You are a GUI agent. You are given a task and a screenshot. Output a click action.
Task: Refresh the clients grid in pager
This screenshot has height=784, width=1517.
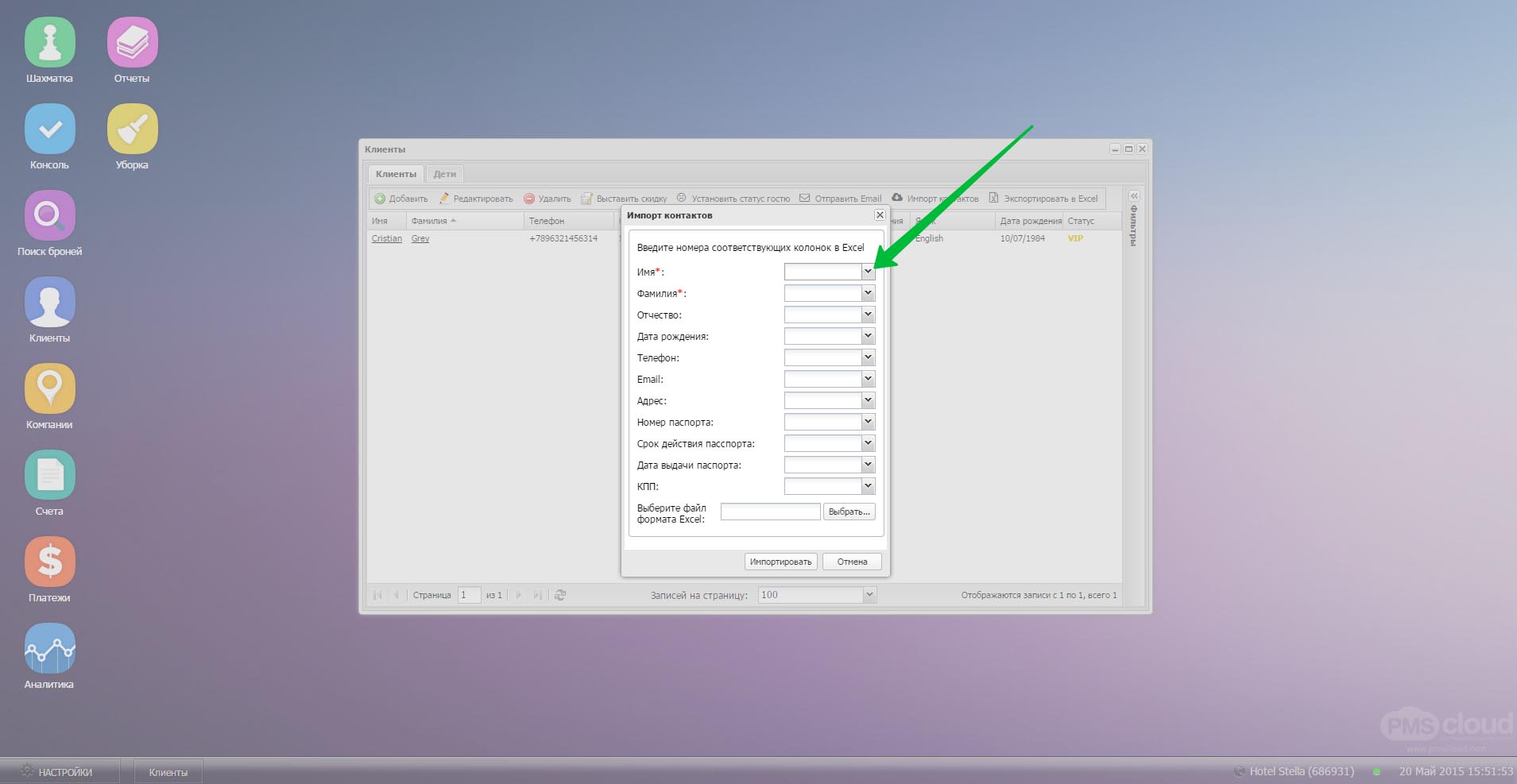click(560, 595)
